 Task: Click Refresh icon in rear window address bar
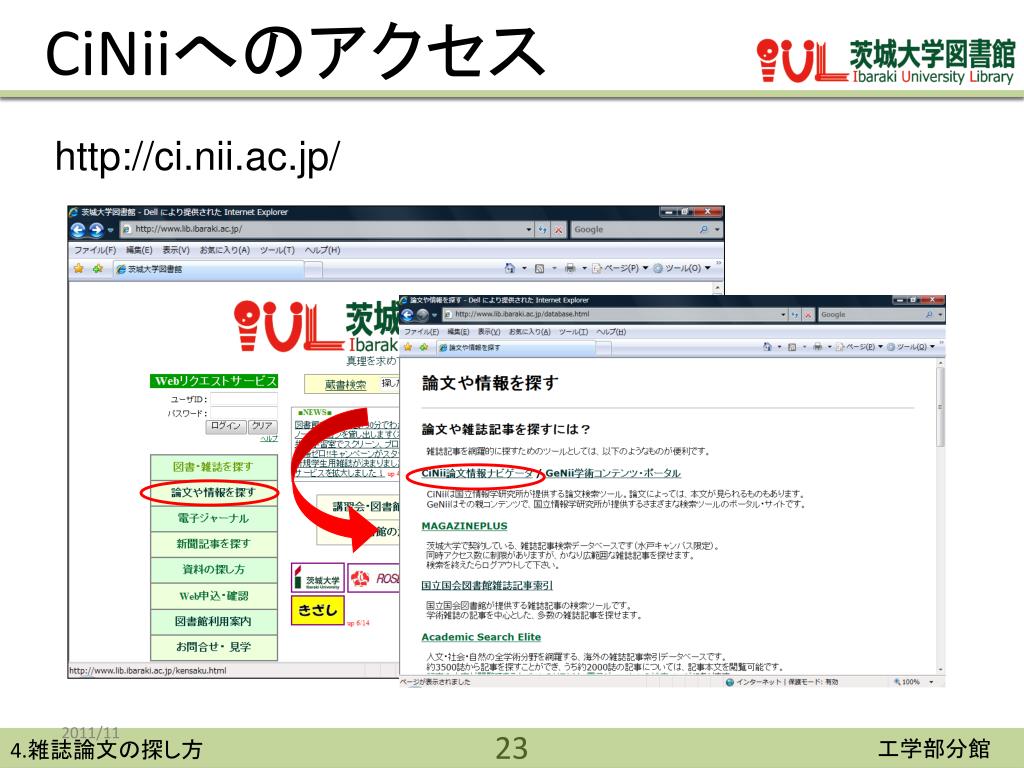click(x=542, y=230)
